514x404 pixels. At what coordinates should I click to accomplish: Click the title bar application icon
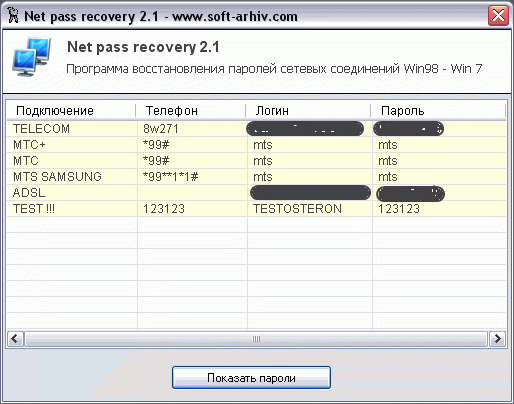pyautogui.click(x=13, y=15)
